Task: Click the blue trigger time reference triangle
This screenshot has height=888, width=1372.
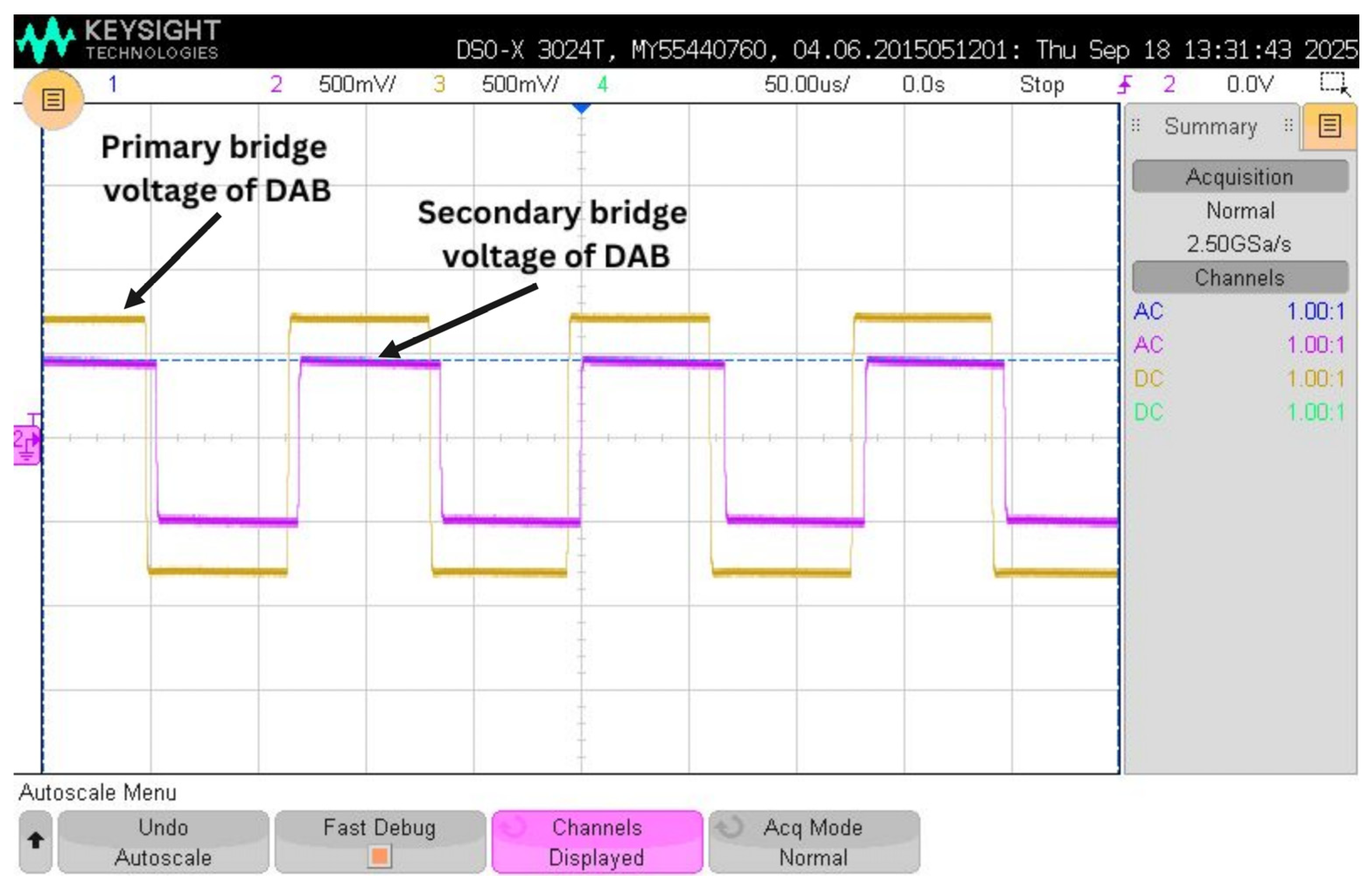Action: click(582, 108)
